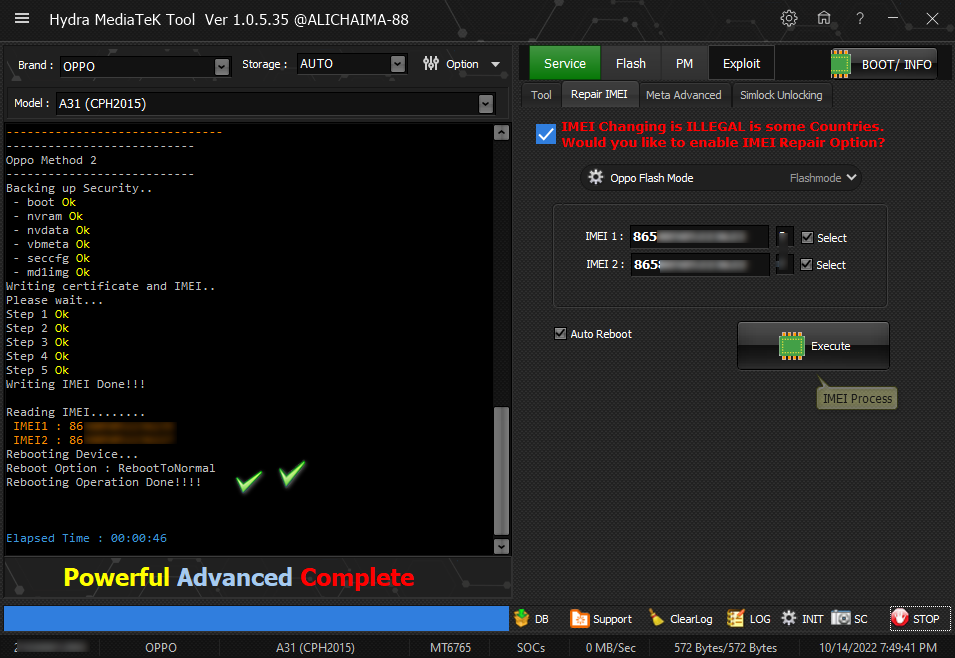Image resolution: width=955 pixels, height=658 pixels.
Task: Open the Tool sub-tab
Action: click(541, 95)
